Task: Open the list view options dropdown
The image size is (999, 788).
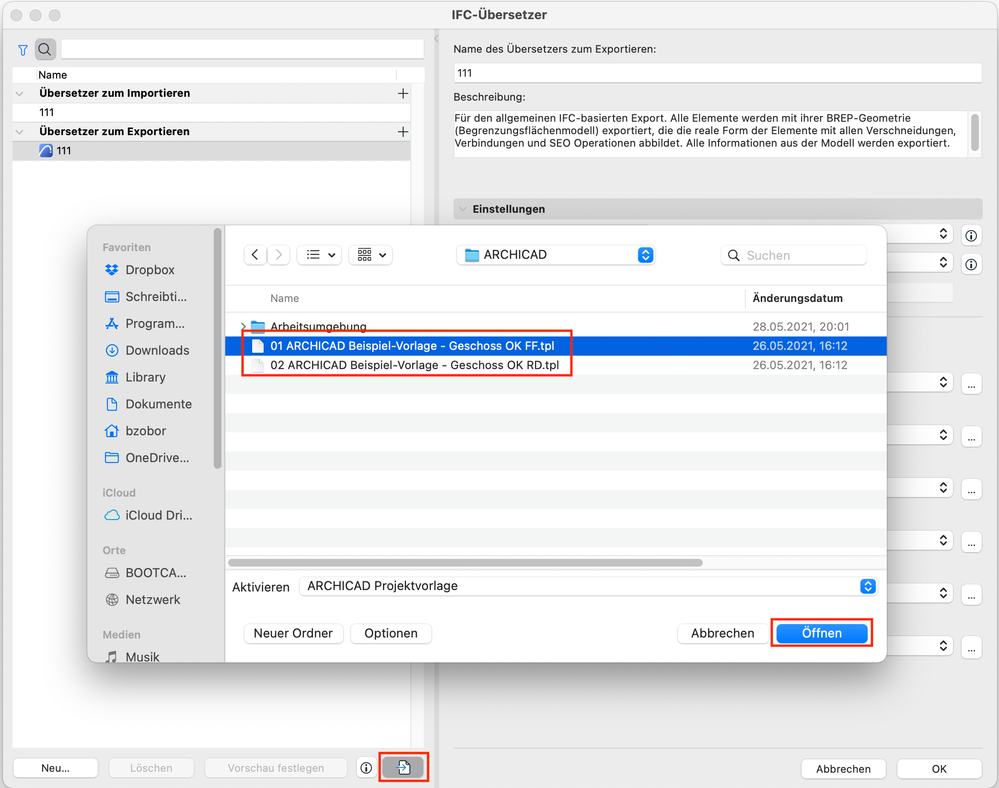Action: (320, 255)
